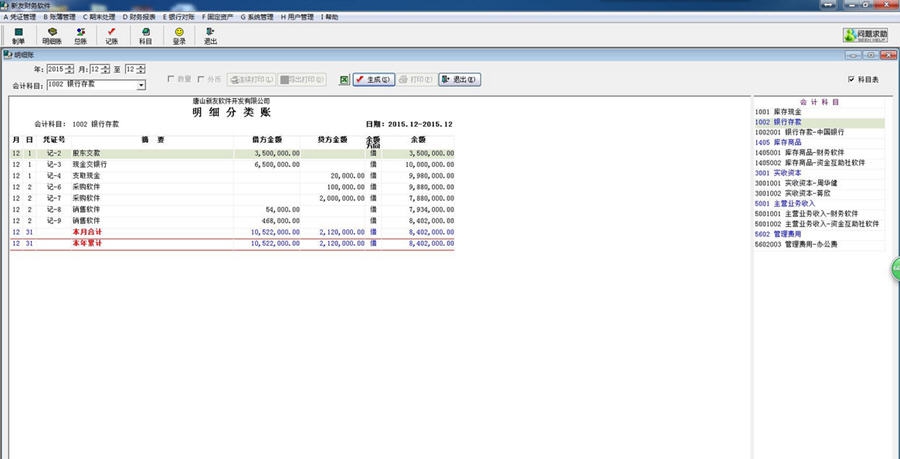
Task: Click the 问题求助 help icon
Action: (865, 36)
